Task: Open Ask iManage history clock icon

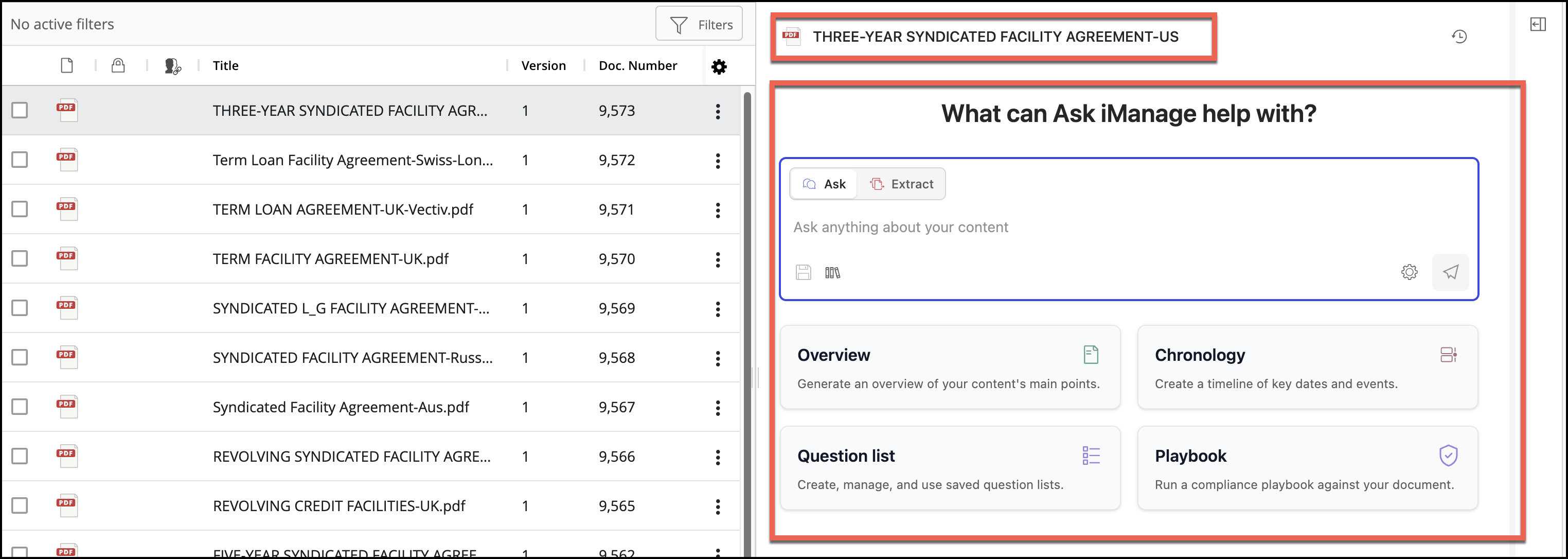Action: pos(1459,37)
